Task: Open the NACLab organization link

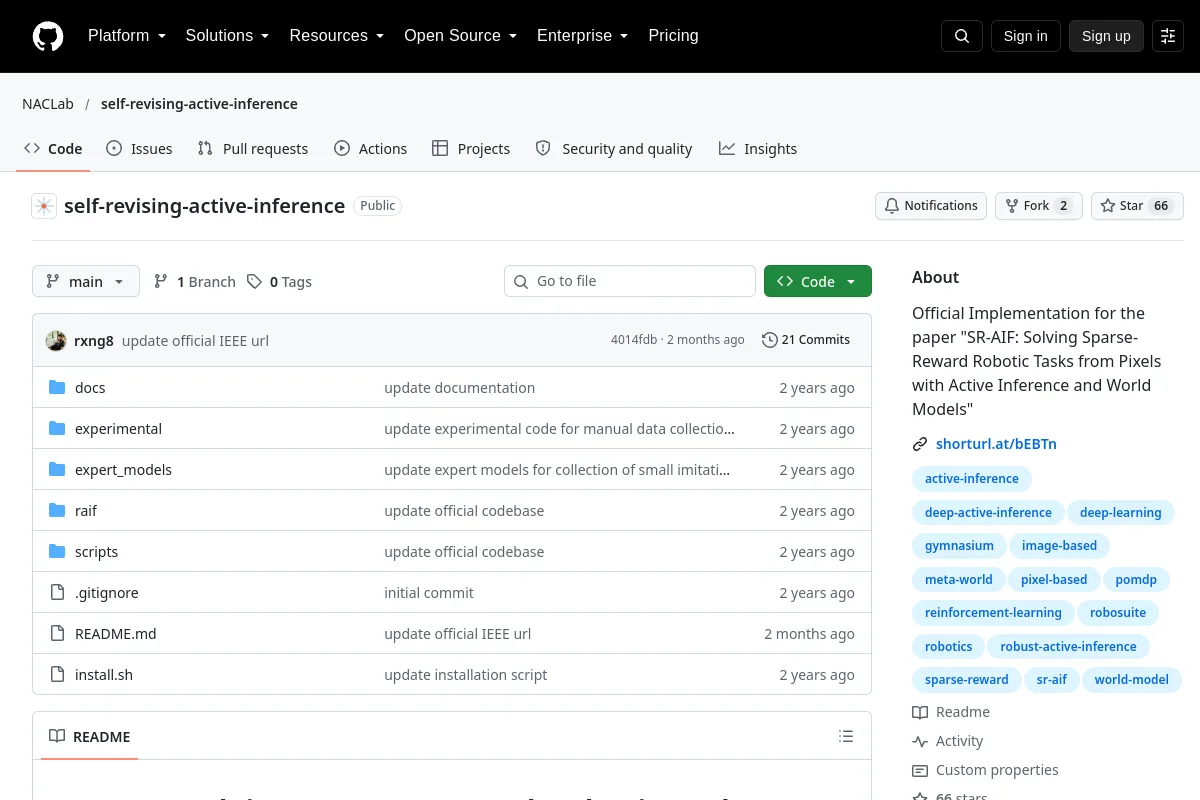Action: (48, 104)
